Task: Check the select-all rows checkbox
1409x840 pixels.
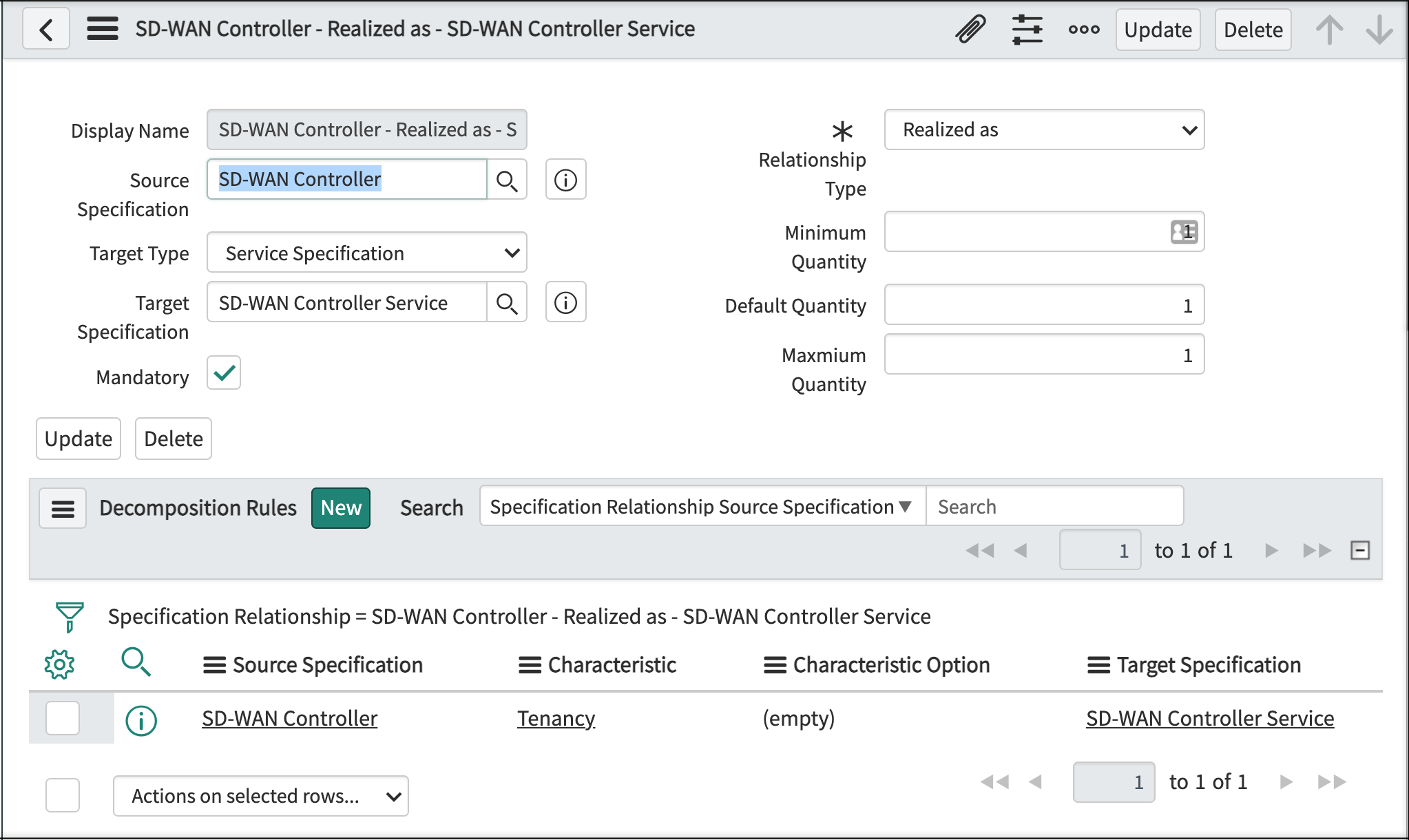Action: tap(63, 795)
